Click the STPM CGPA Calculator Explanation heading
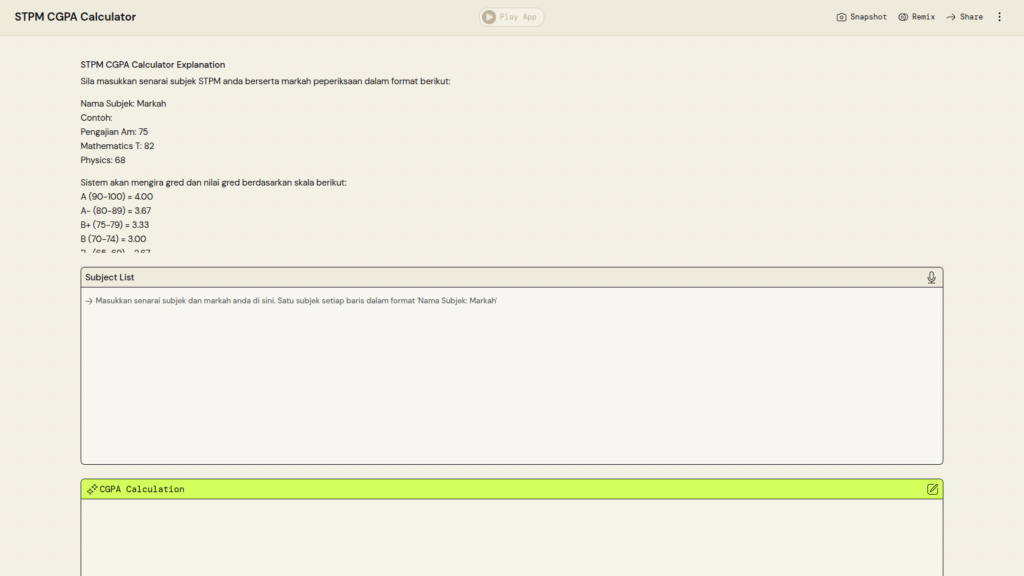Viewport: 1024px width, 576px height. click(x=153, y=65)
